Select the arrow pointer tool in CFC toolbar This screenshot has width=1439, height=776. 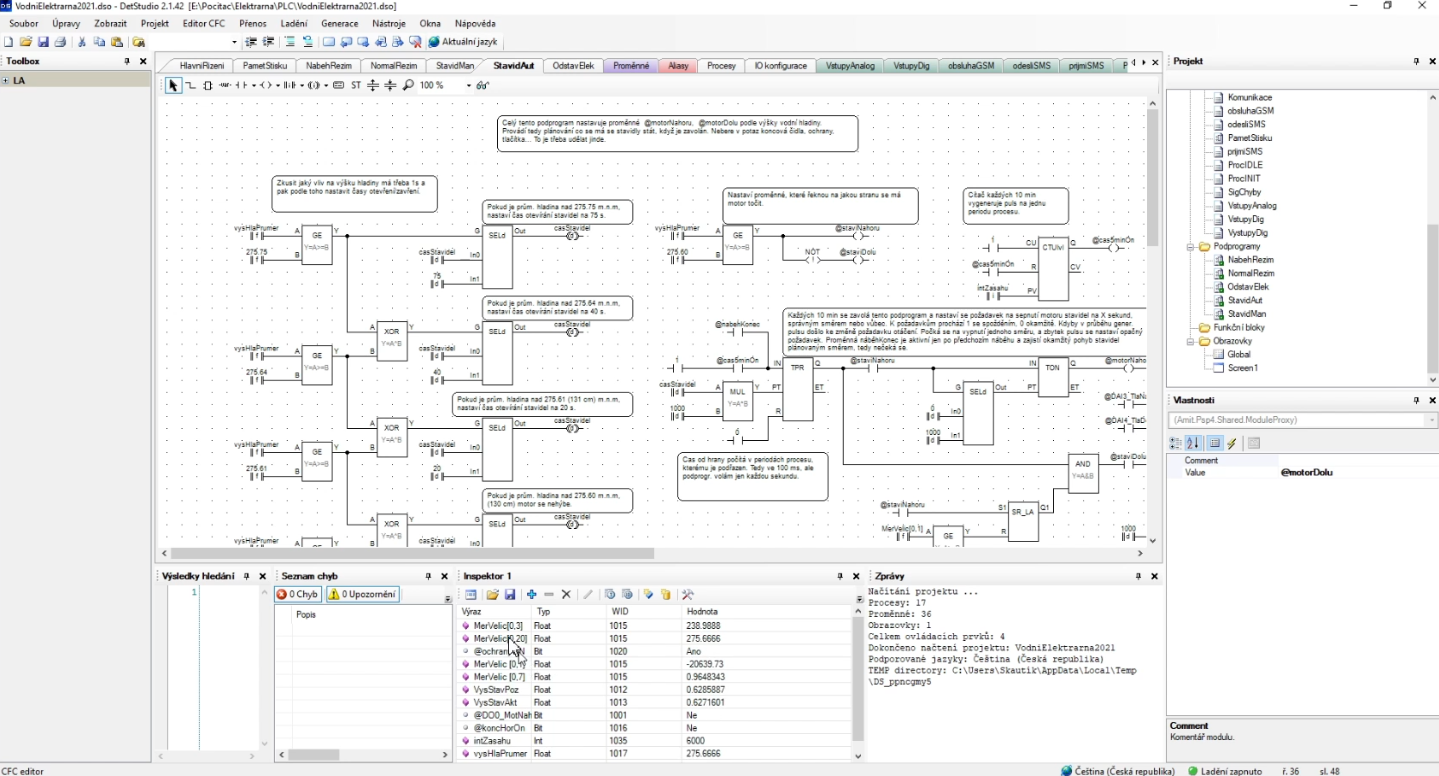click(173, 86)
